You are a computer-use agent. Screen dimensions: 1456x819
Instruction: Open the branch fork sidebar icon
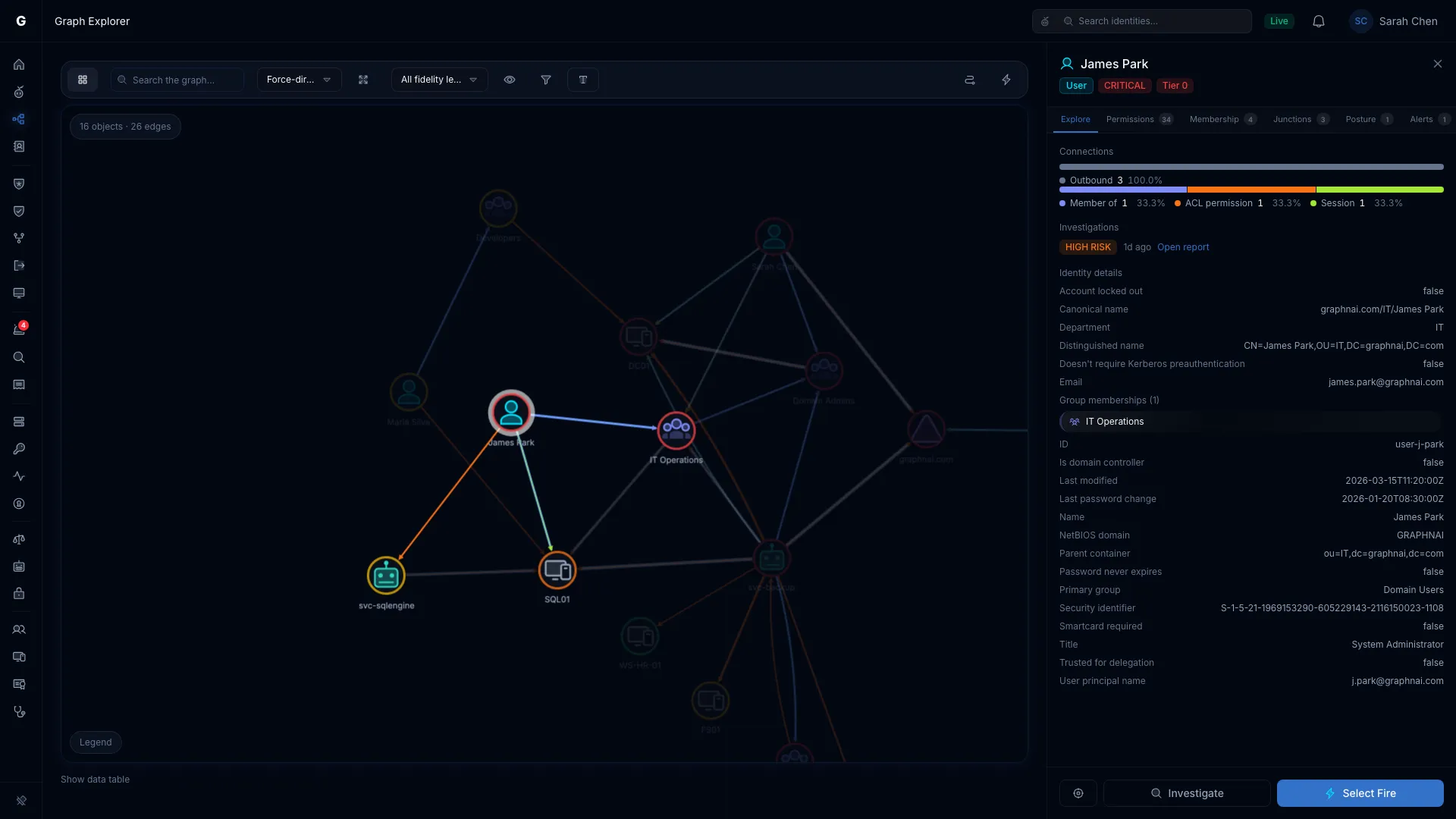click(x=19, y=238)
